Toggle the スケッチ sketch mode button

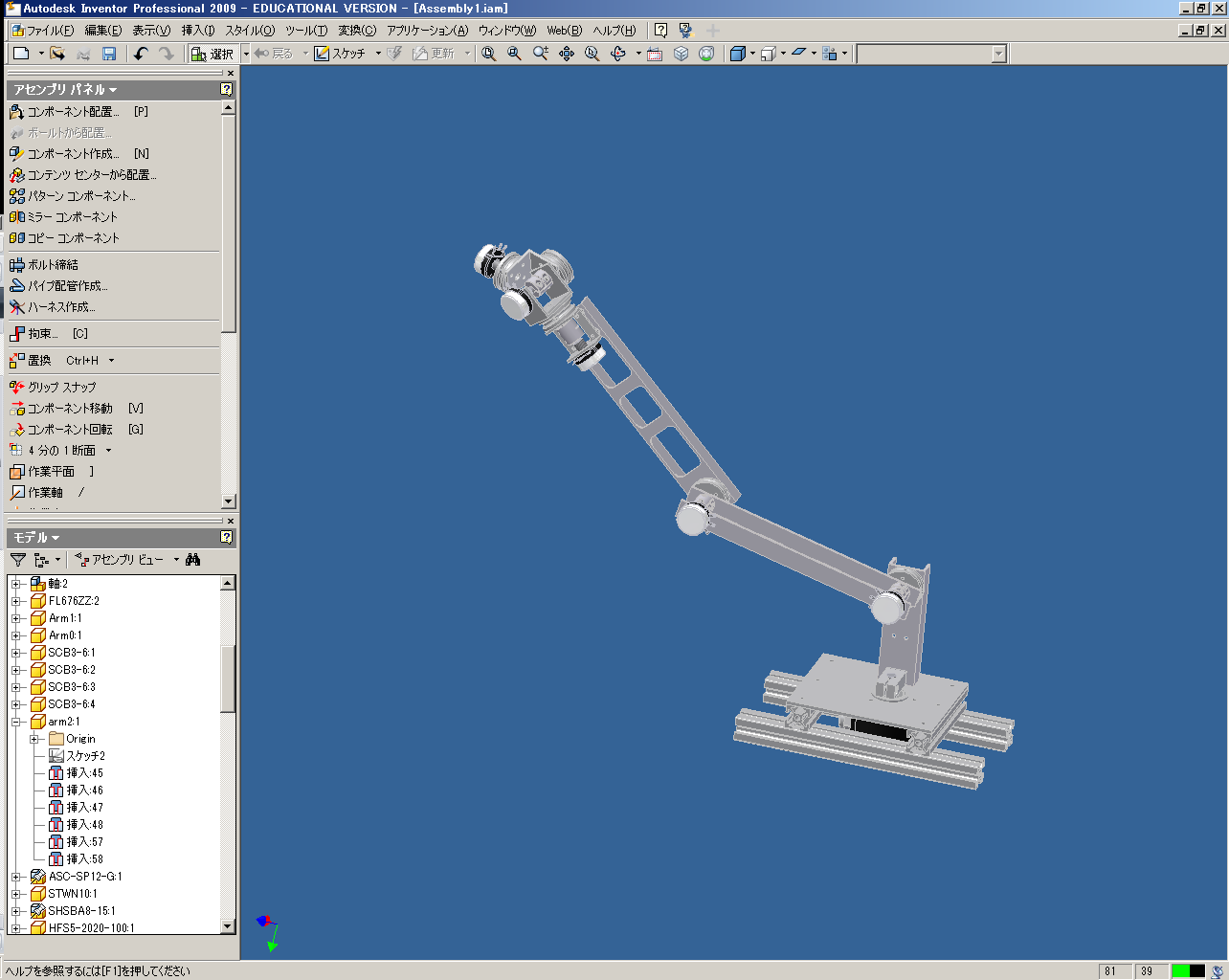coord(341,54)
